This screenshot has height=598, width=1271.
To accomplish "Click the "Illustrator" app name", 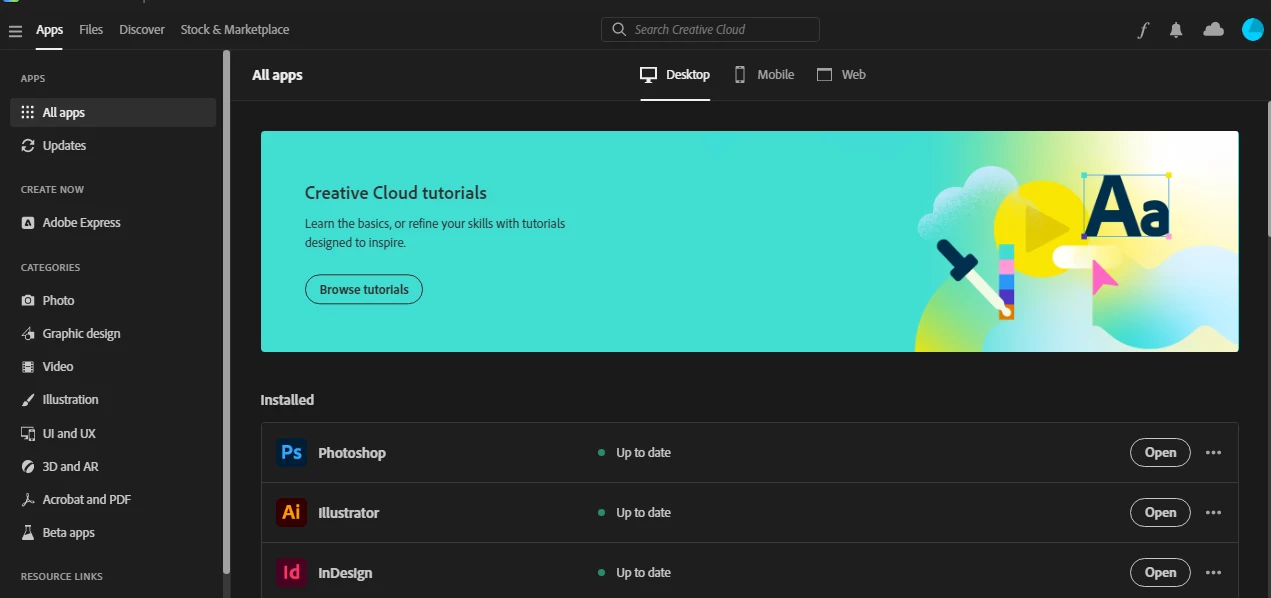I will [x=349, y=513].
